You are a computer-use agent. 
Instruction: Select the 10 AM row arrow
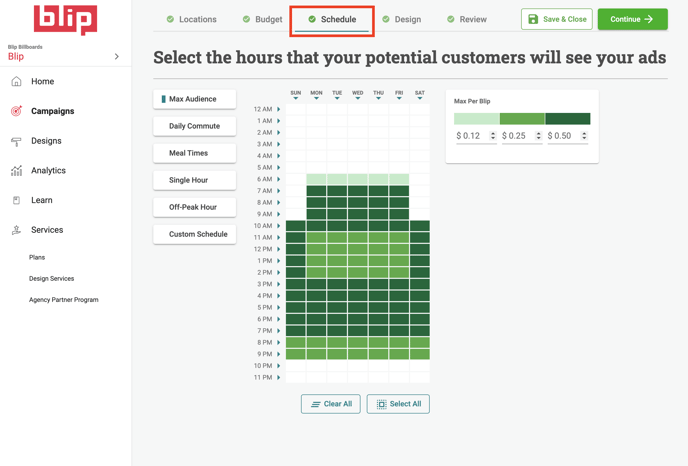[279, 226]
